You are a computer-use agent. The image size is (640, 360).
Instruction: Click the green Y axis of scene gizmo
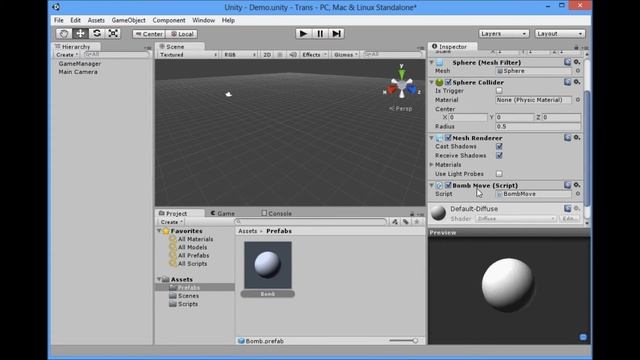pos(402,73)
